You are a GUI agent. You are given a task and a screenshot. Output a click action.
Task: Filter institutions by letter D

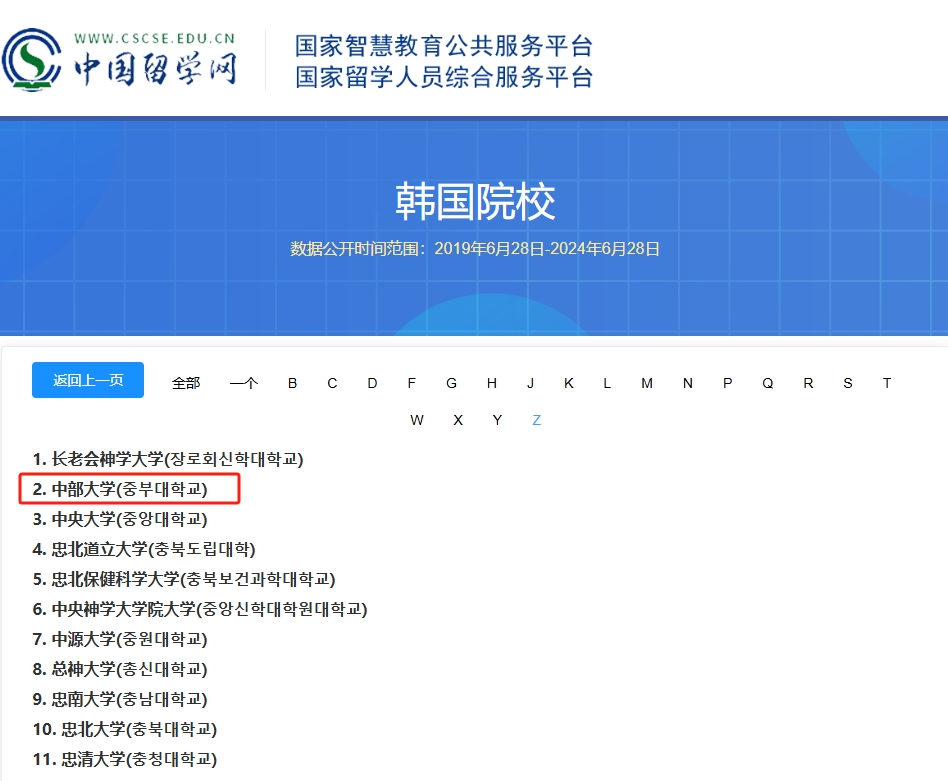tap(372, 383)
